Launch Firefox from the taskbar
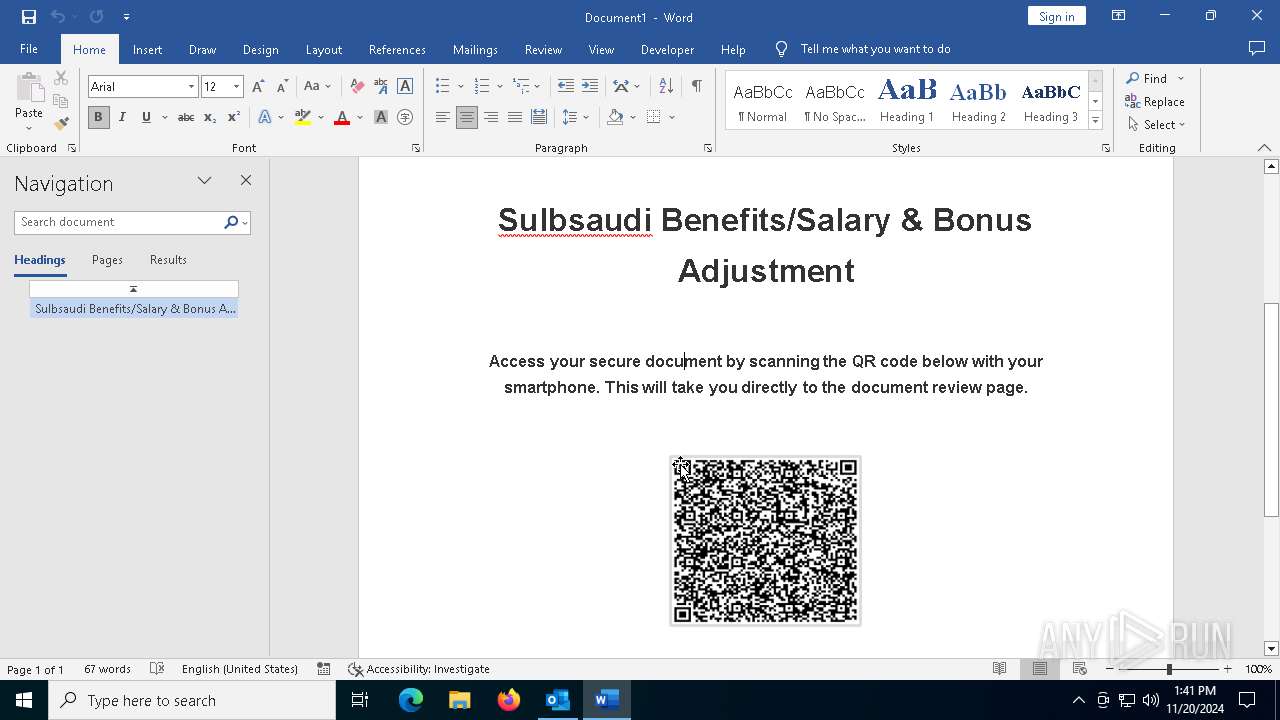Screen dimensions: 1280x720 click(509, 700)
